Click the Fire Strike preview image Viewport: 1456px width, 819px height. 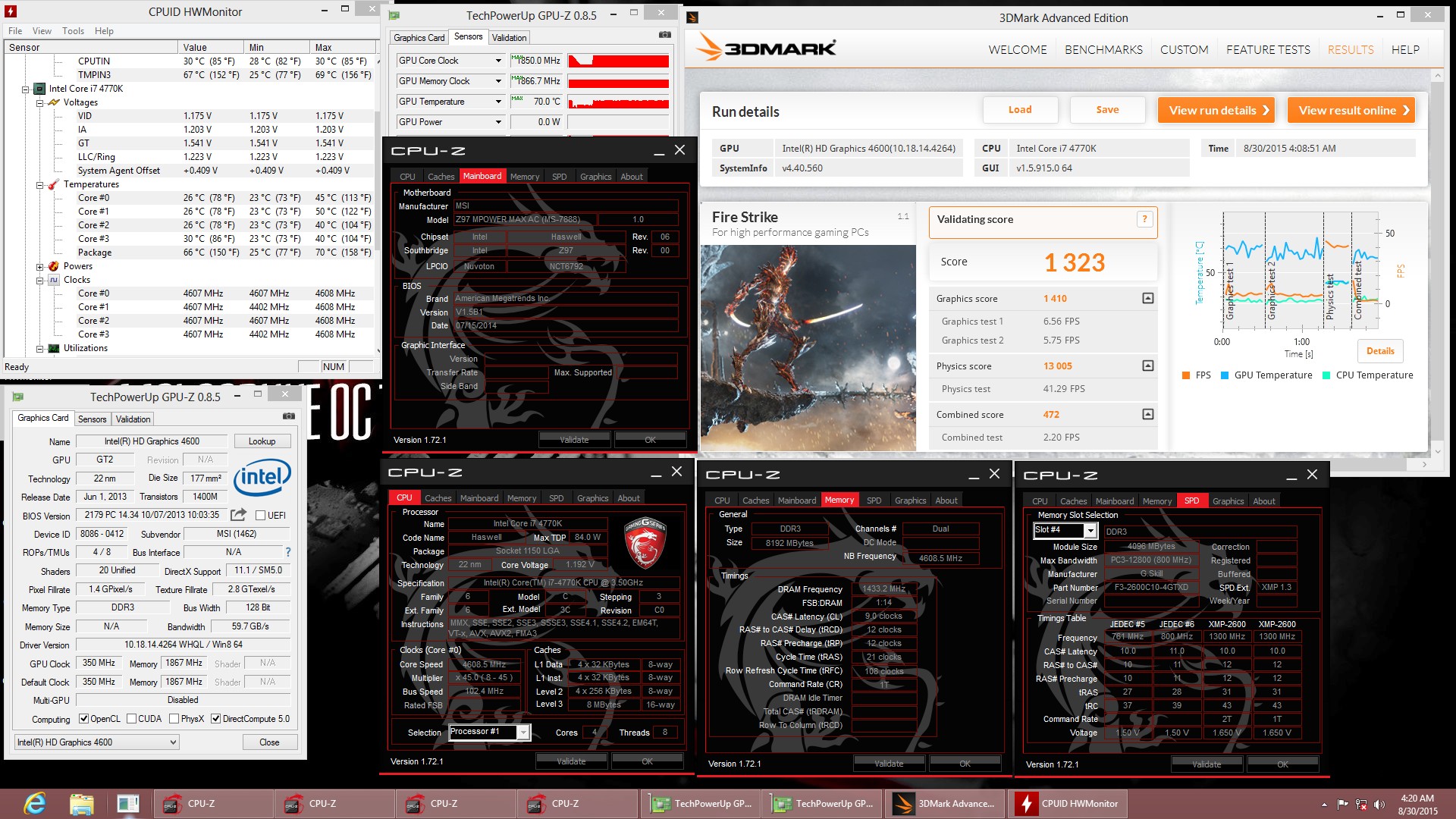808,347
